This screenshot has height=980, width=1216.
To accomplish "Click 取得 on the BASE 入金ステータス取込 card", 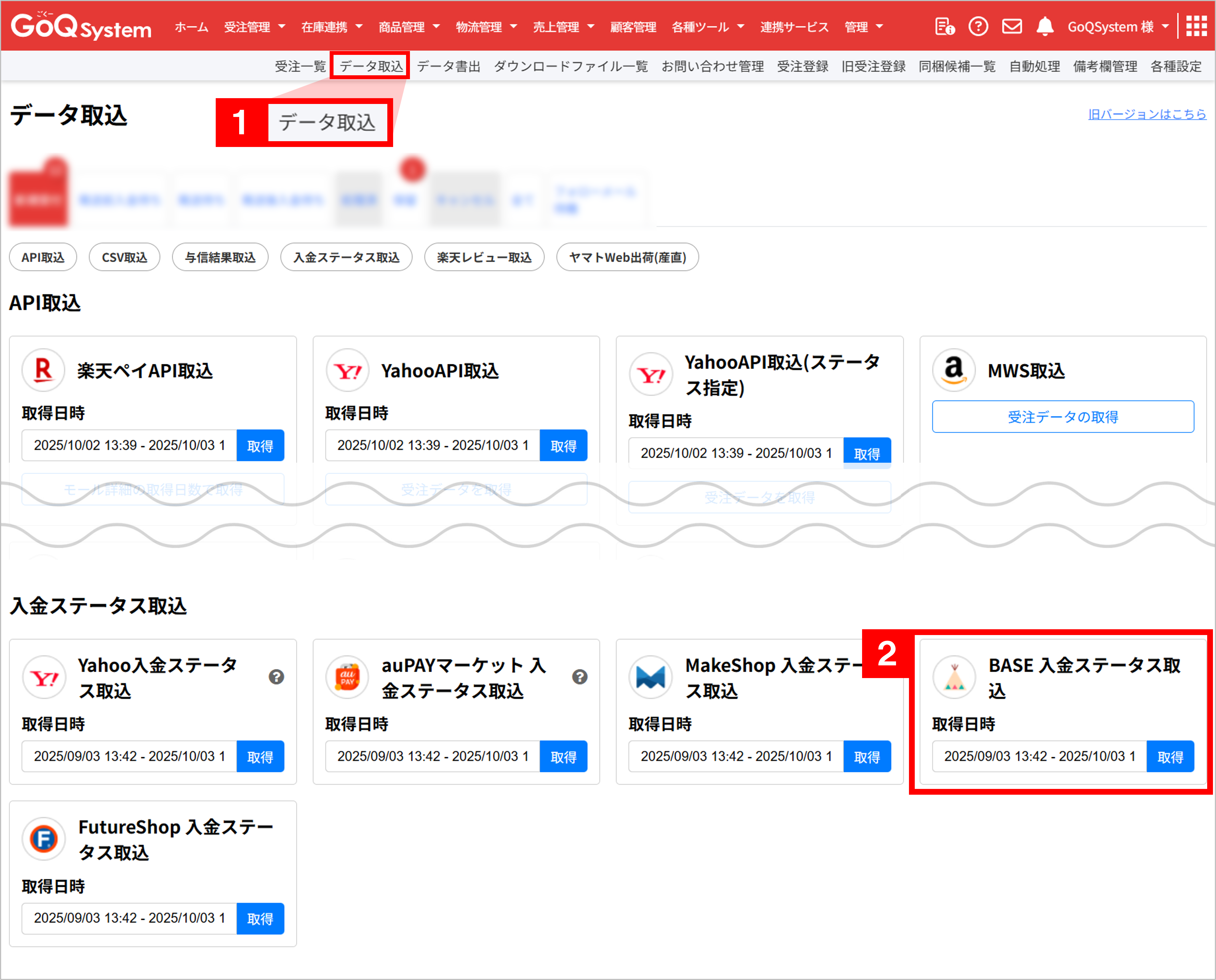I will [1170, 756].
